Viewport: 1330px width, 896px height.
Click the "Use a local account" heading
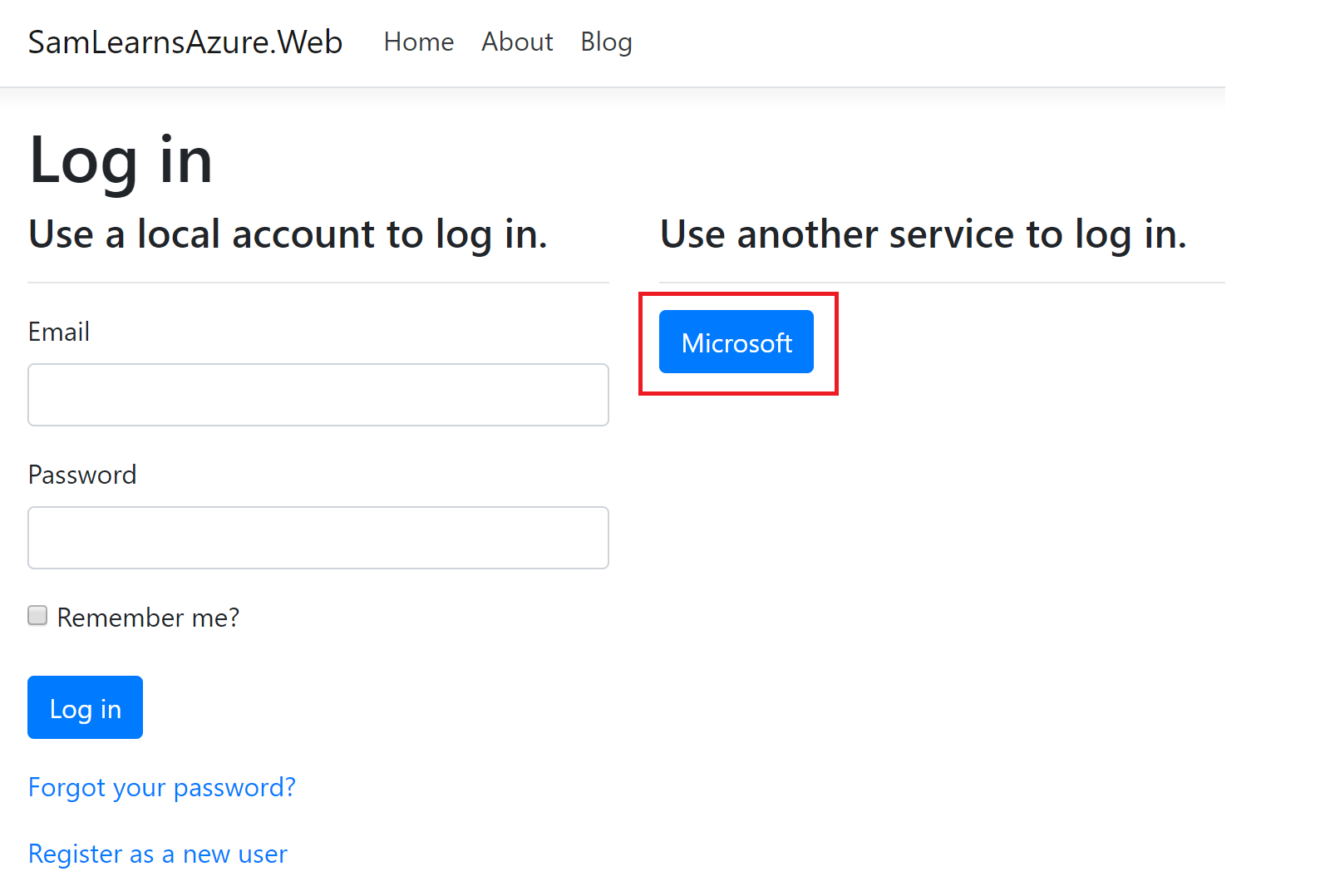288,234
